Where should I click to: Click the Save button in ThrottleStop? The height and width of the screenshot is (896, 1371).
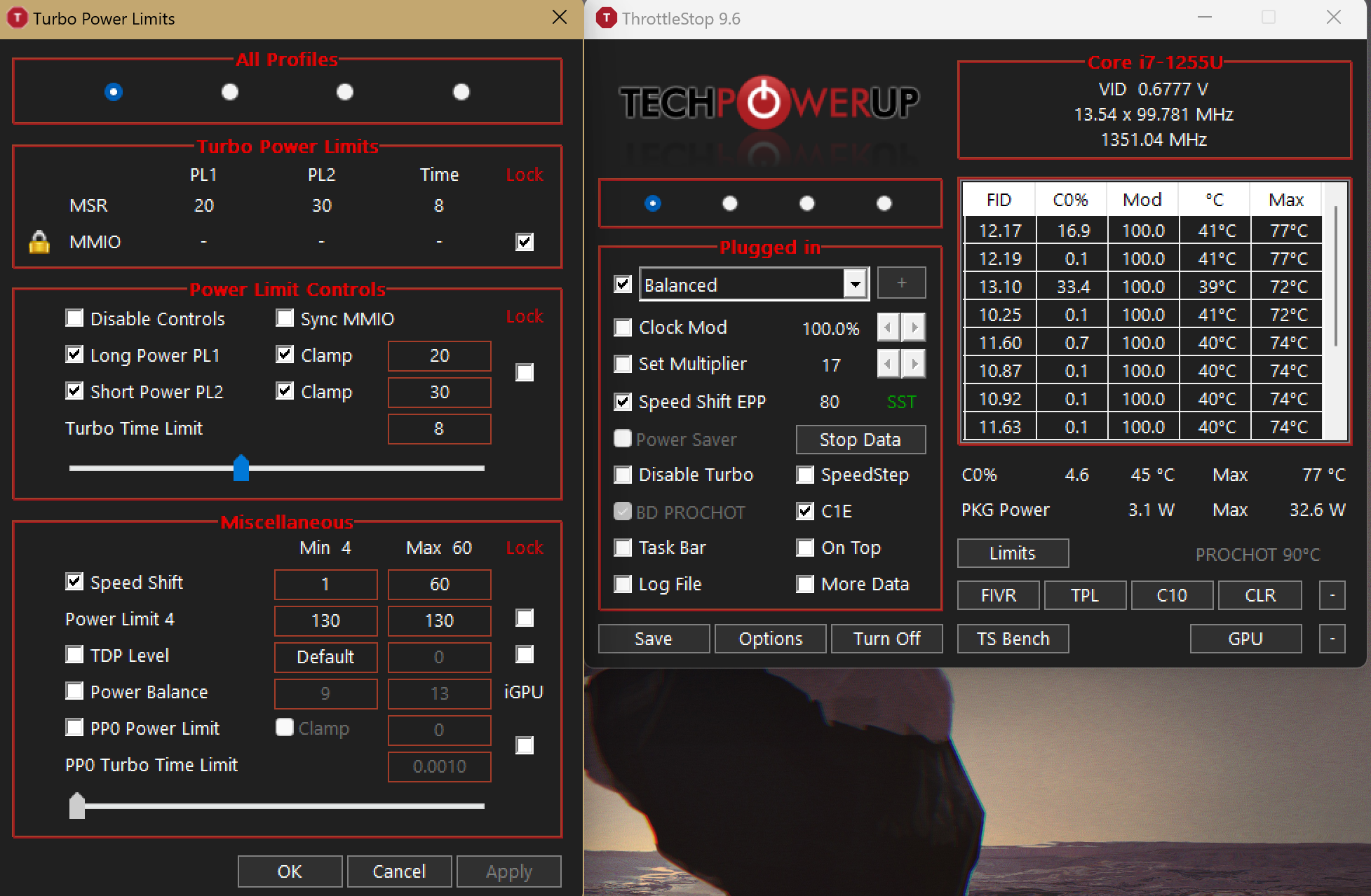pyautogui.click(x=654, y=639)
